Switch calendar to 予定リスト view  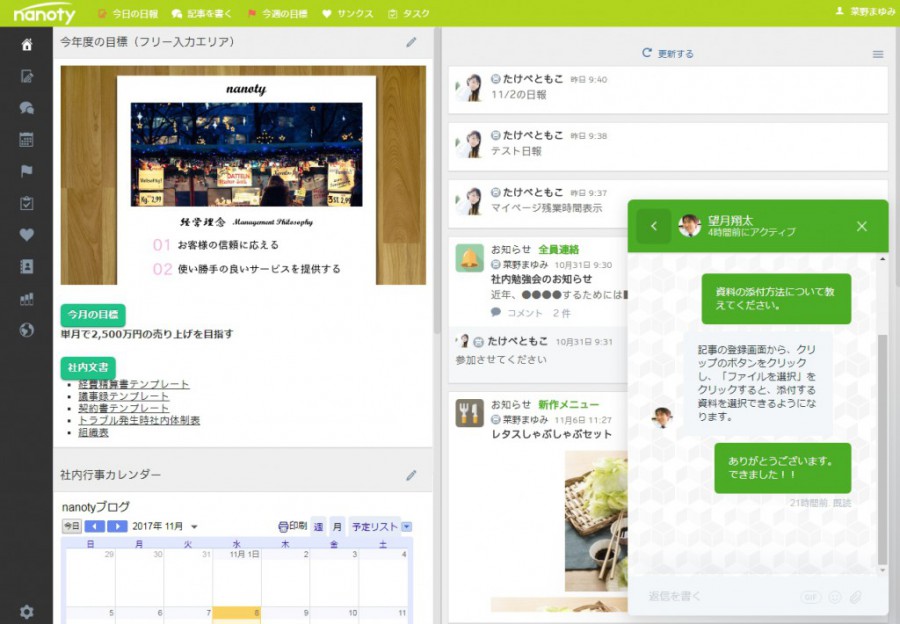click(374, 526)
